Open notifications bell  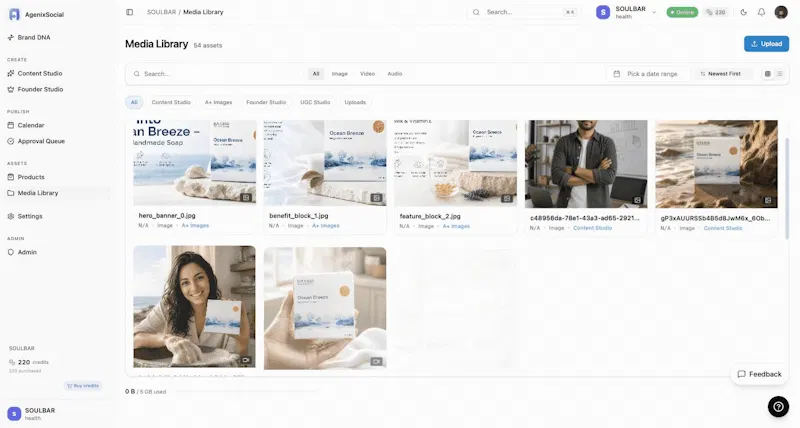[761, 12]
